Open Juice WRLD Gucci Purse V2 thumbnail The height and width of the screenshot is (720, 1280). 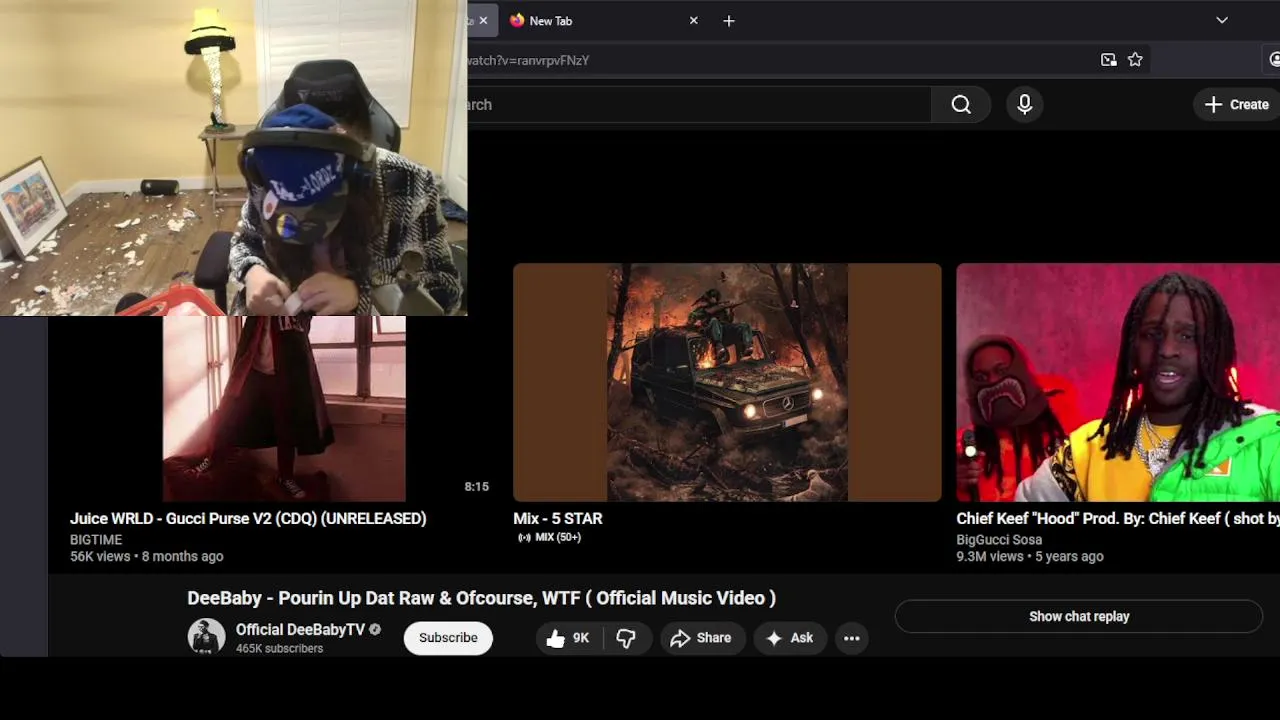click(x=284, y=409)
